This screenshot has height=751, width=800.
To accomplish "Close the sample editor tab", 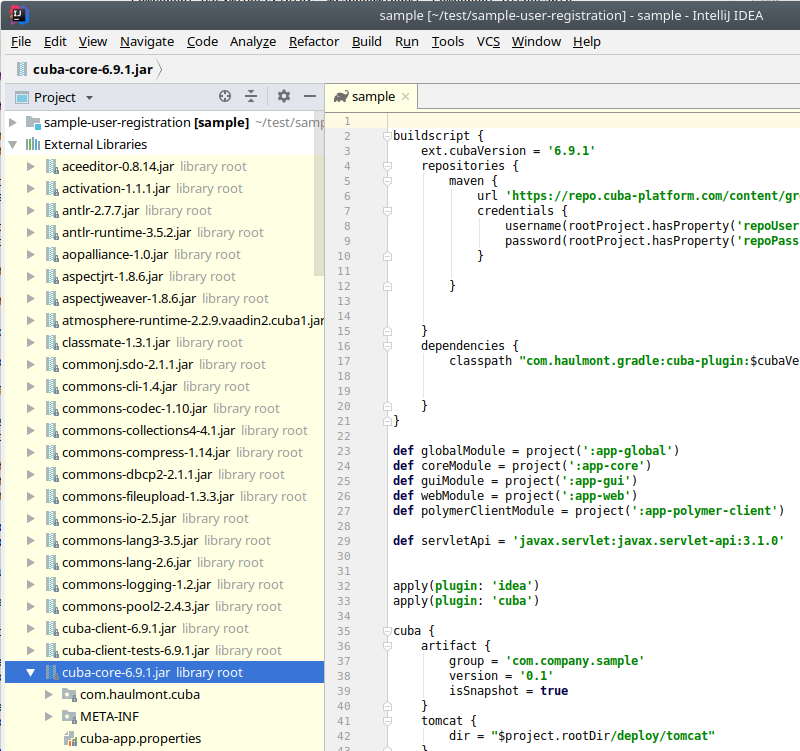I will coord(406,96).
